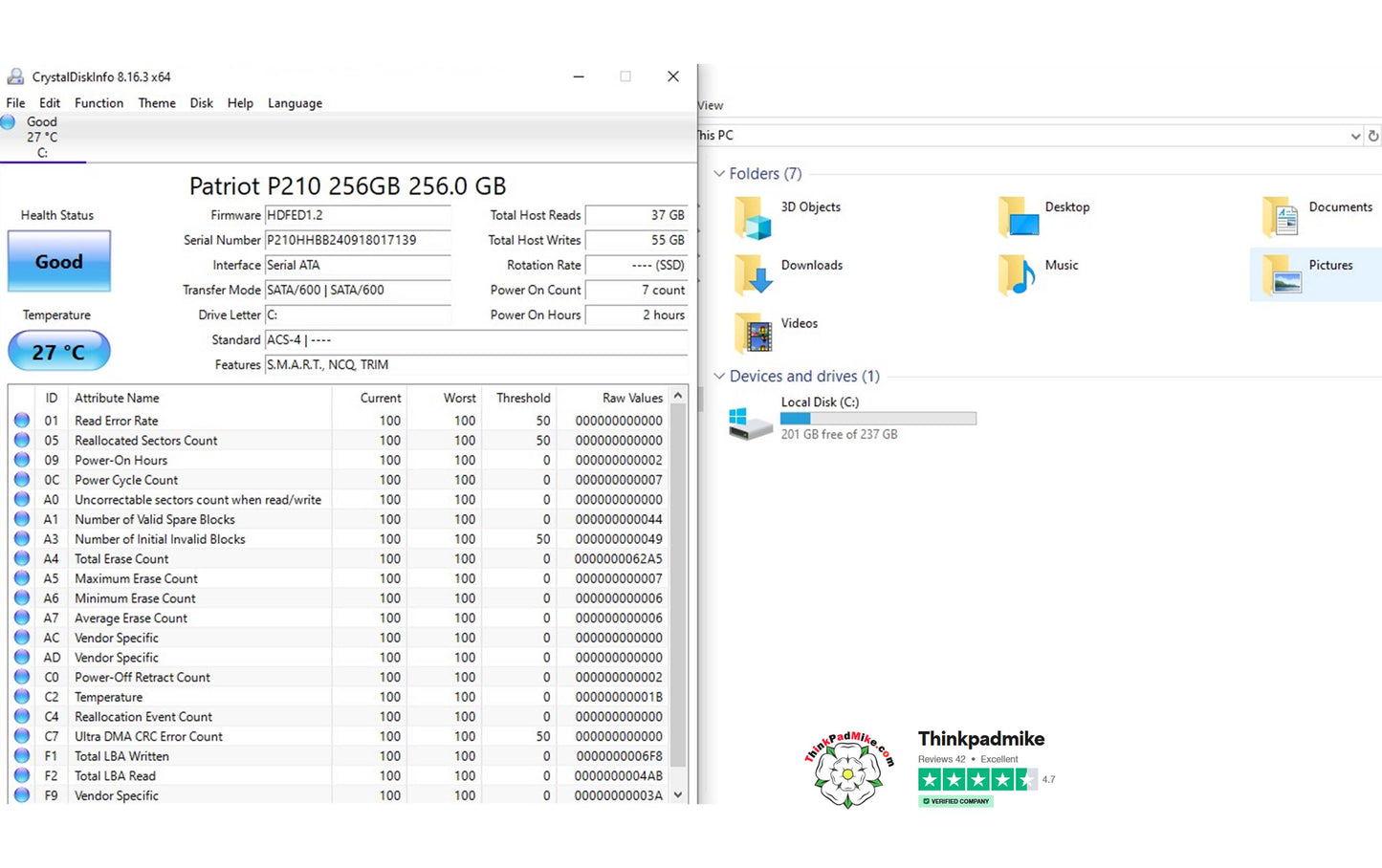Click the status orb of Power-Off Retract Count
The width and height of the screenshot is (1382, 868).
tap(22, 677)
